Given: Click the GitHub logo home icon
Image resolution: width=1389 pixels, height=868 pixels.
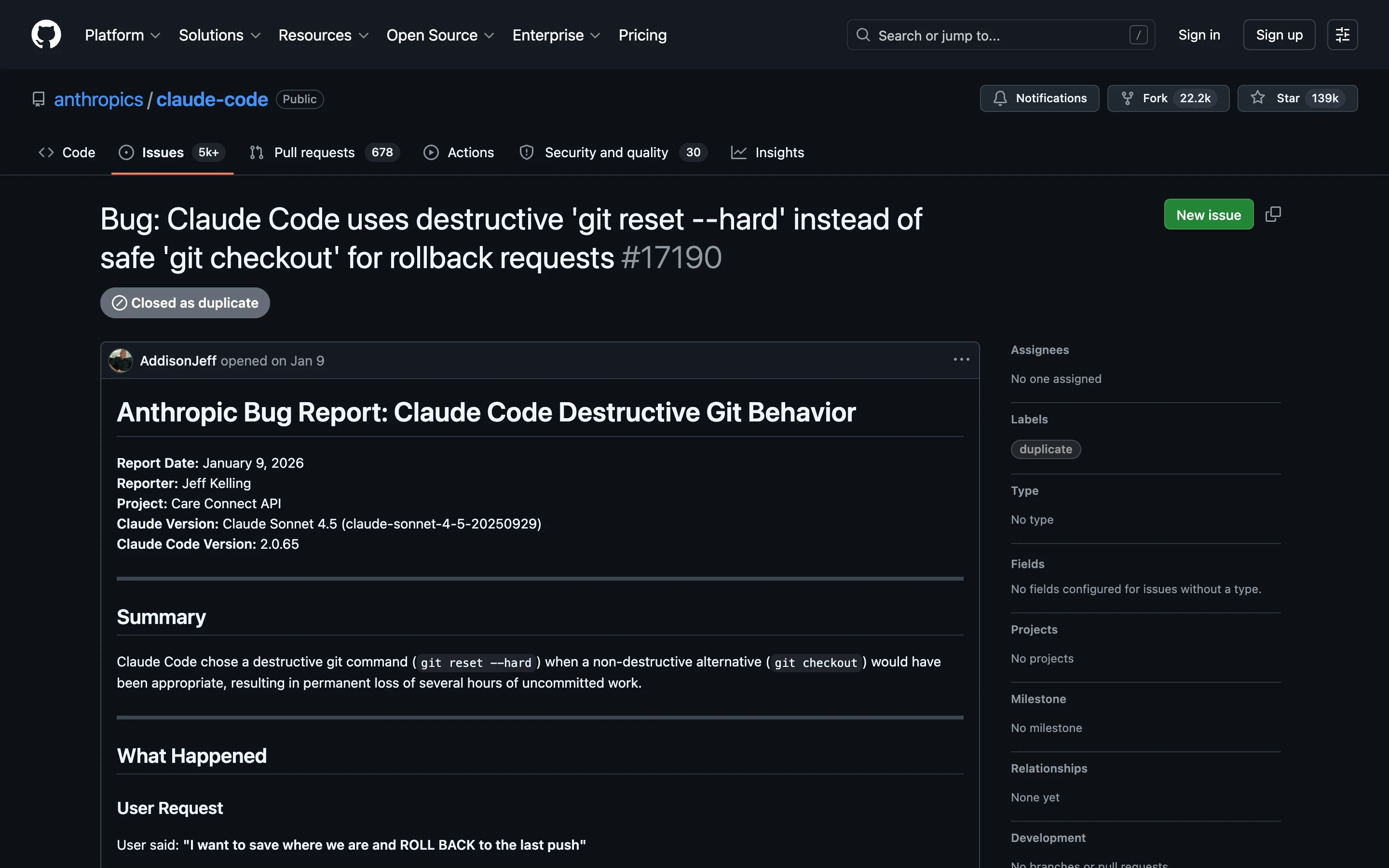Looking at the screenshot, I should pyautogui.click(x=46, y=34).
